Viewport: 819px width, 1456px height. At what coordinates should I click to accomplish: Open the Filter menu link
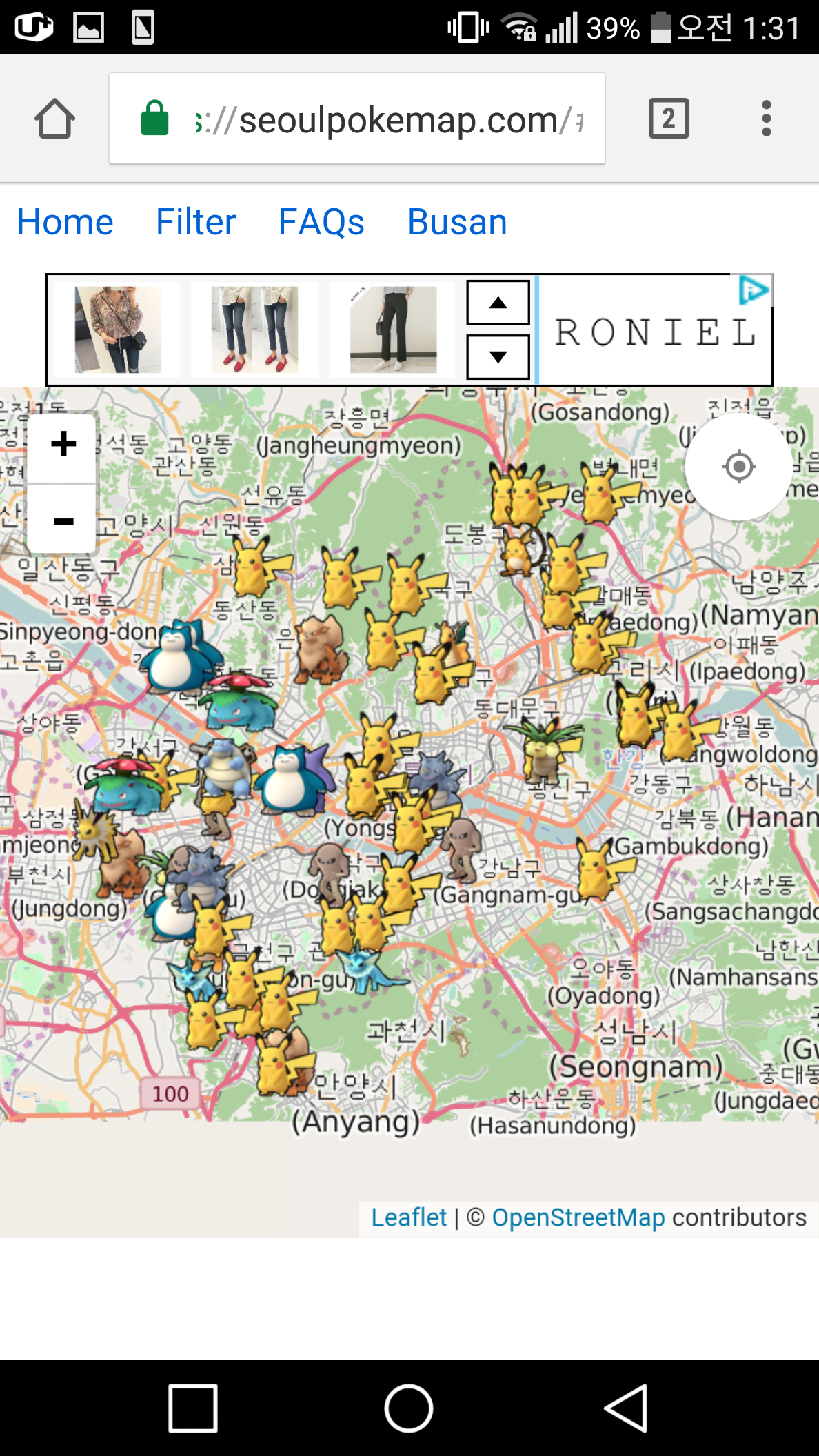coord(196,222)
